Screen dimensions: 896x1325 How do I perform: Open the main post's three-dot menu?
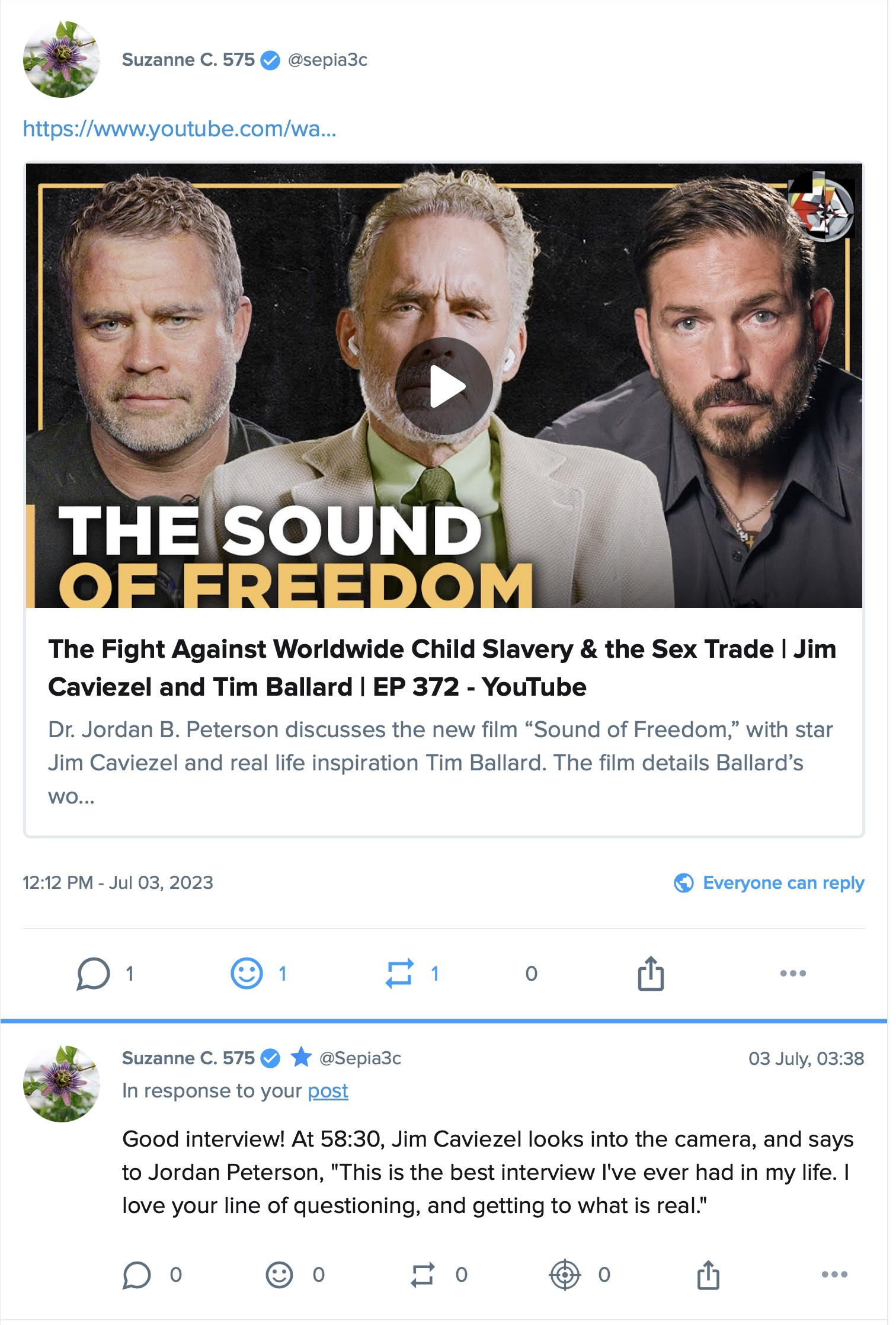coord(793,973)
